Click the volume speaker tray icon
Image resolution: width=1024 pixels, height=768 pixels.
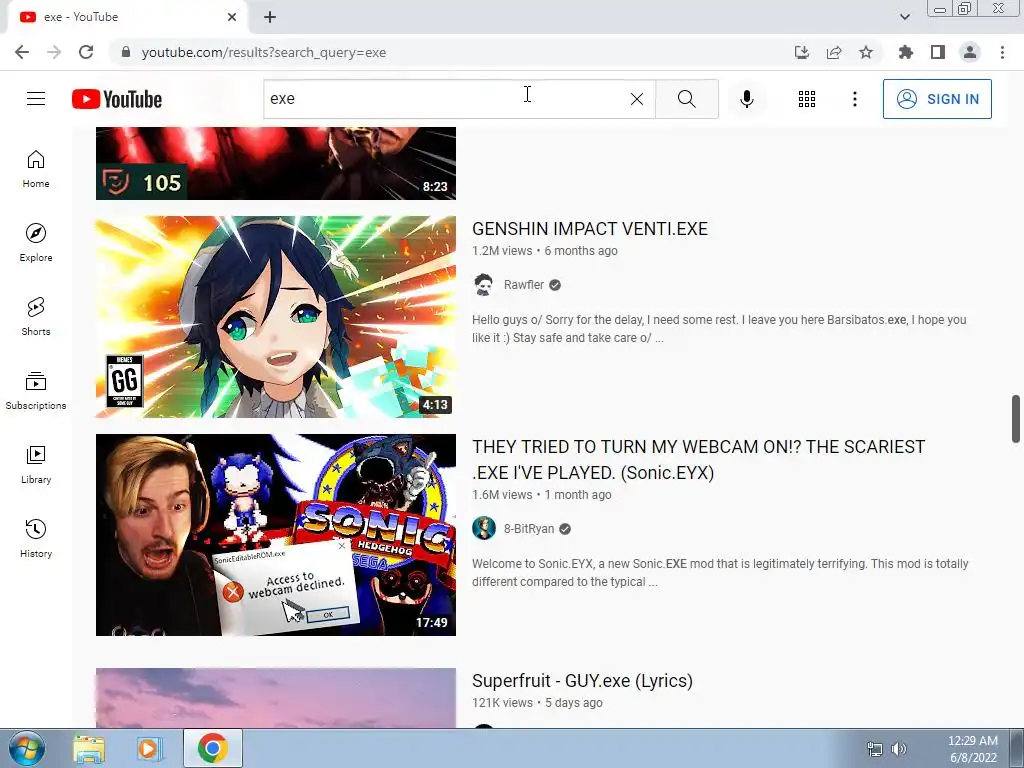[899, 749]
